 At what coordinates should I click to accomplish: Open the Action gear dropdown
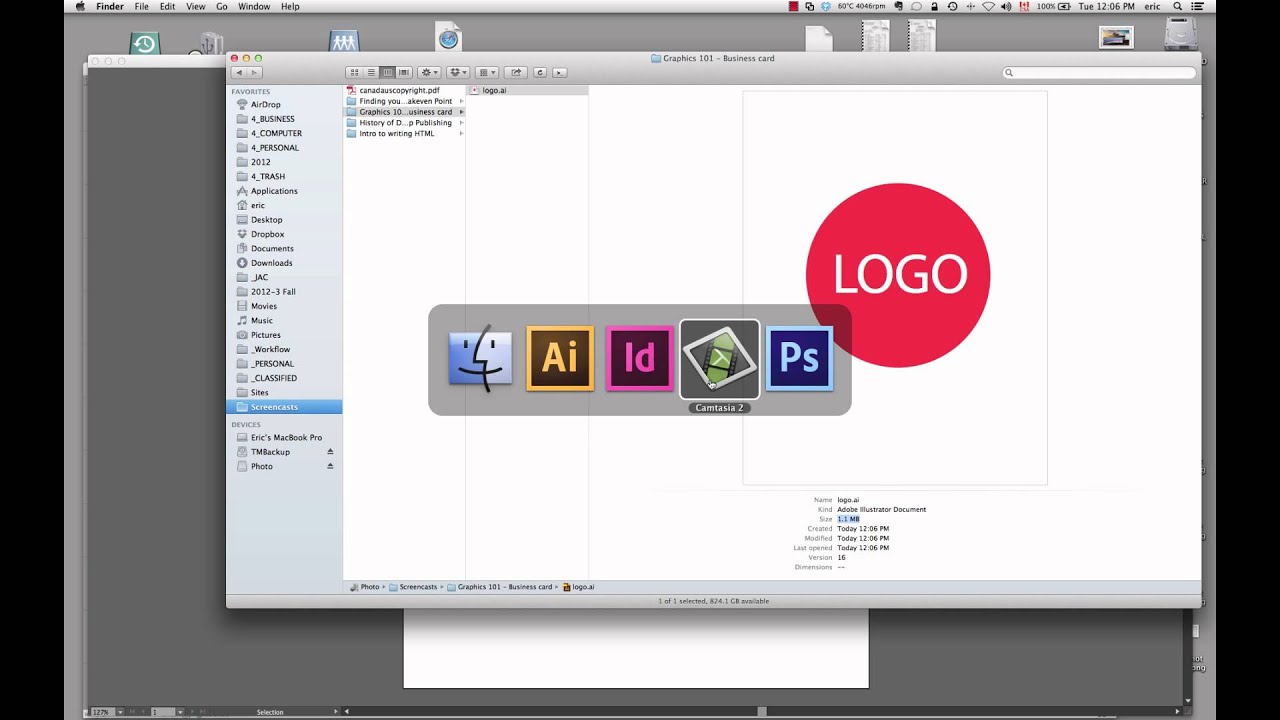(x=430, y=72)
